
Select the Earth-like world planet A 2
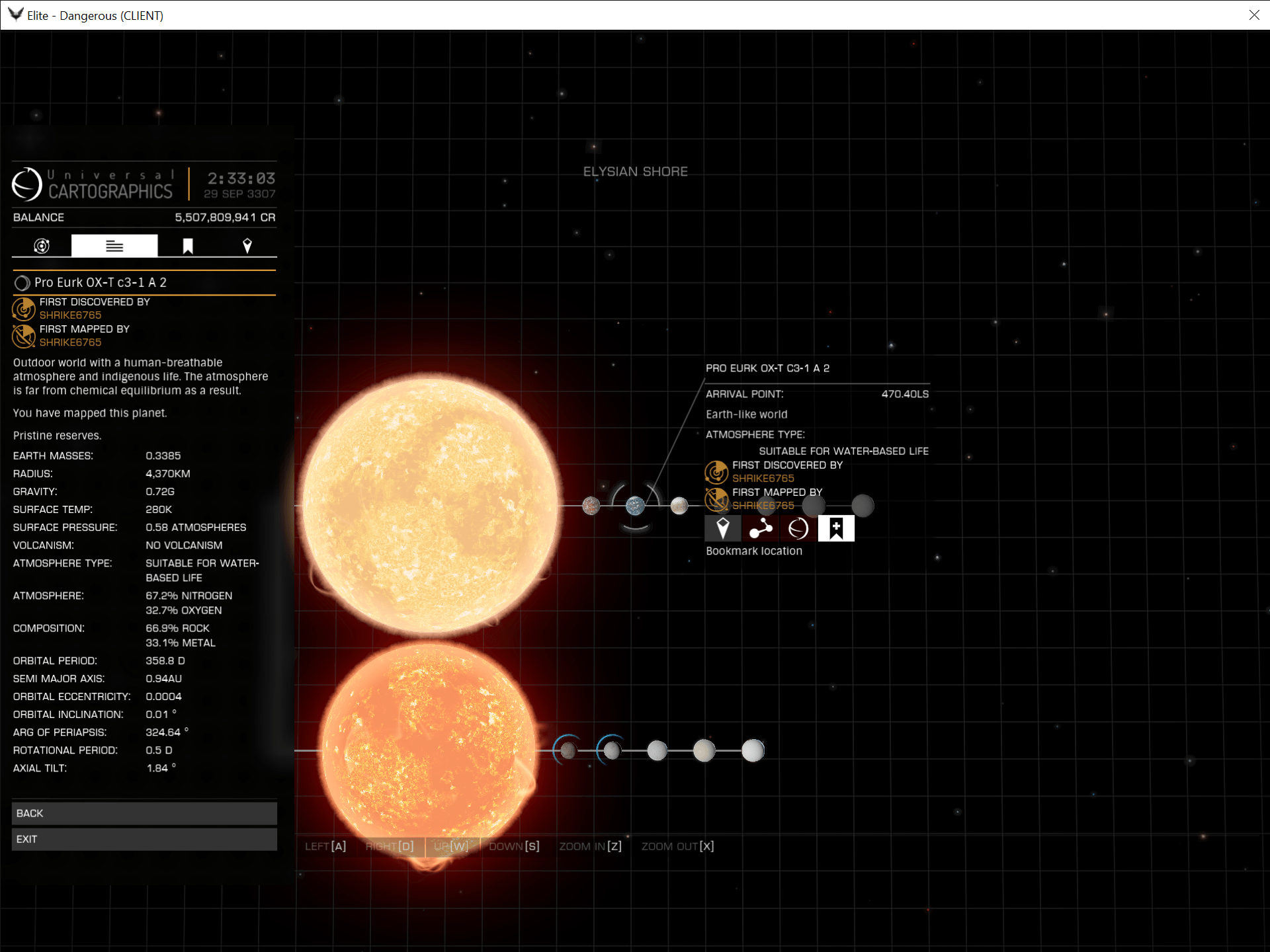click(635, 506)
